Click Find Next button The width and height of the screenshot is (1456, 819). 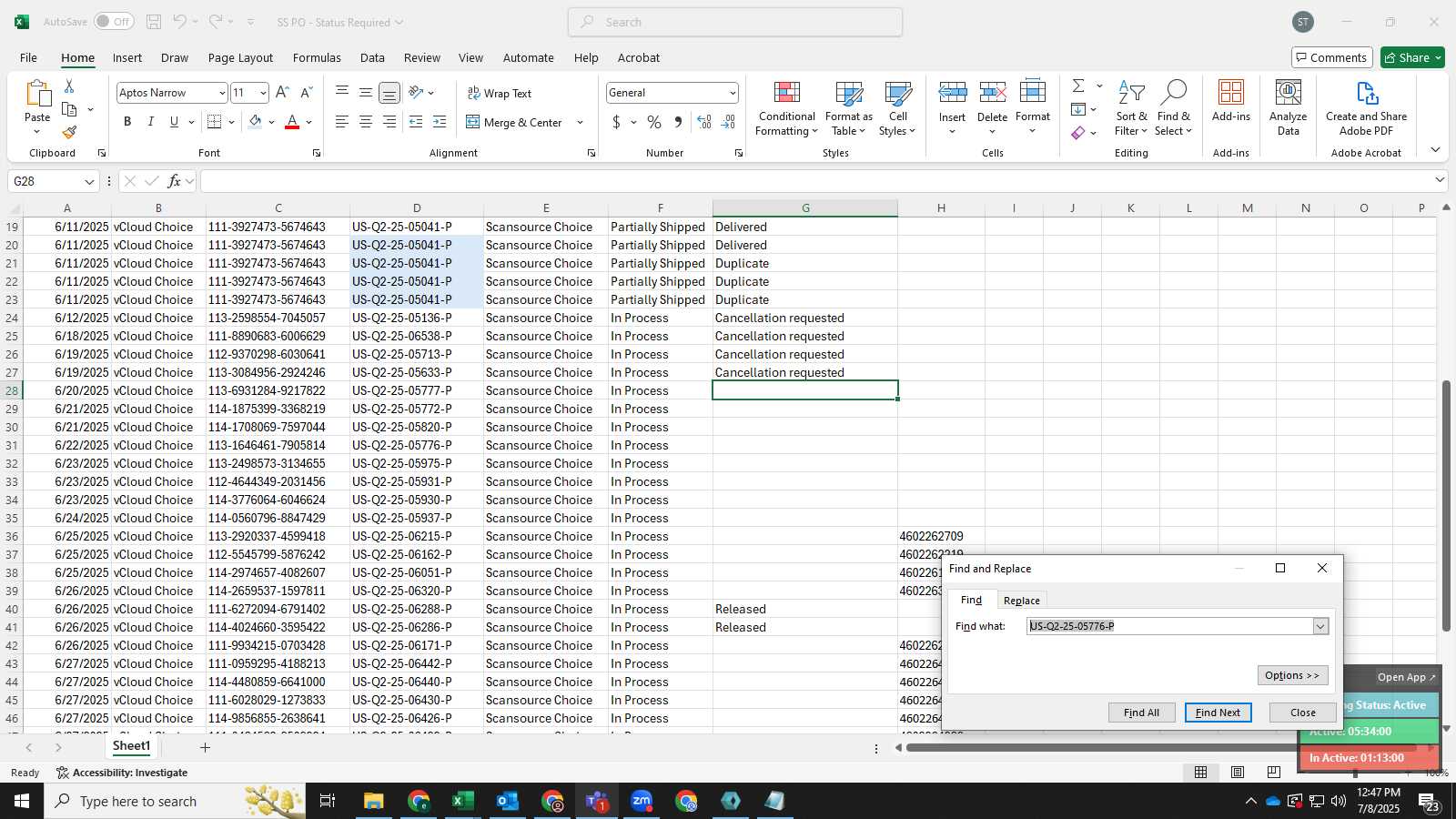point(1218,713)
